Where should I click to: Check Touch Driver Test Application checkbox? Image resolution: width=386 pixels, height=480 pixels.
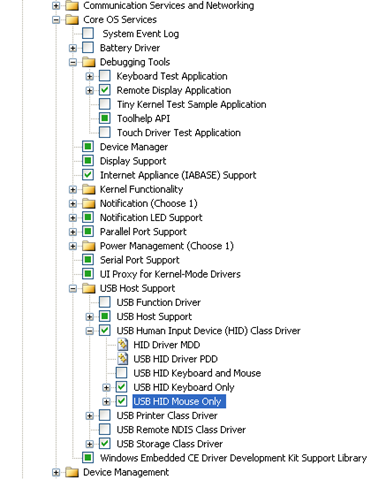coord(105,133)
